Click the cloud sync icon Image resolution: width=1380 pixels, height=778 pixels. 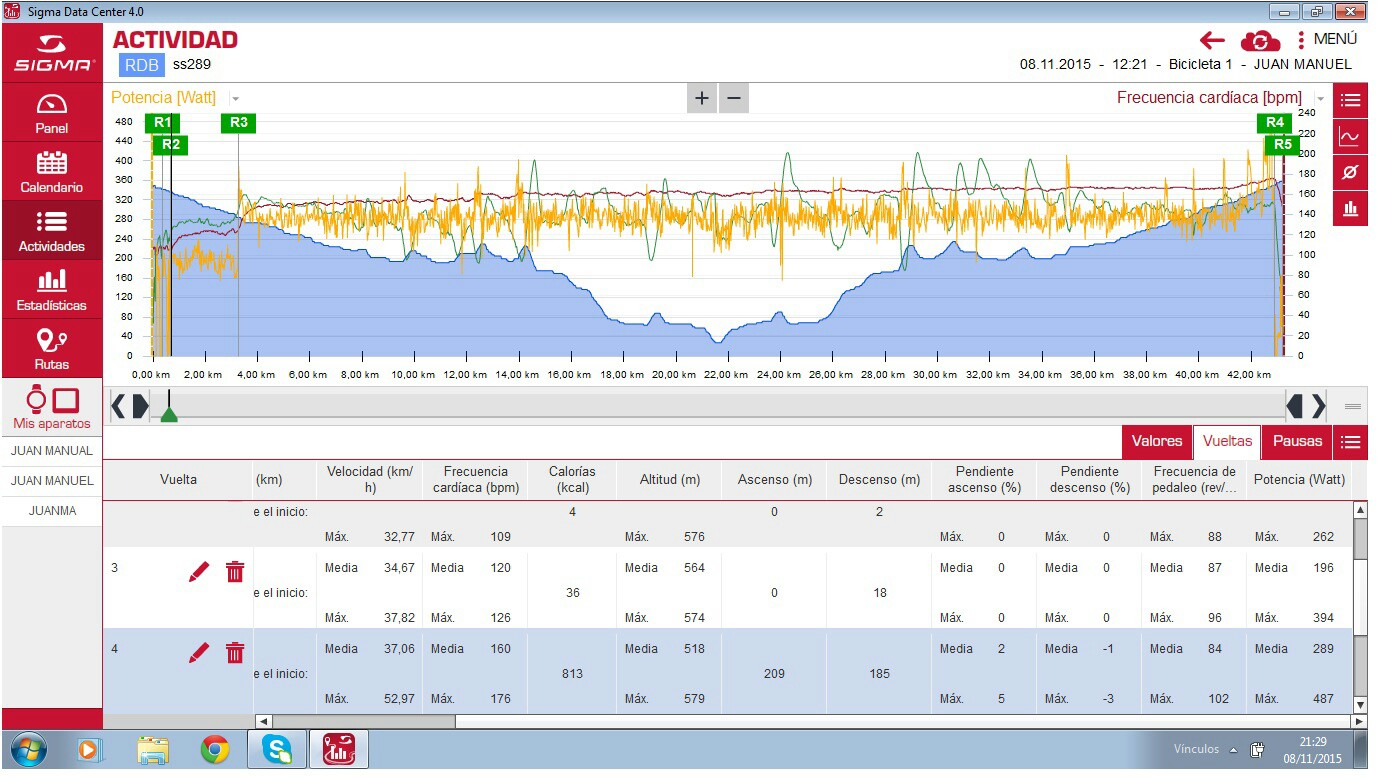[x=1260, y=40]
